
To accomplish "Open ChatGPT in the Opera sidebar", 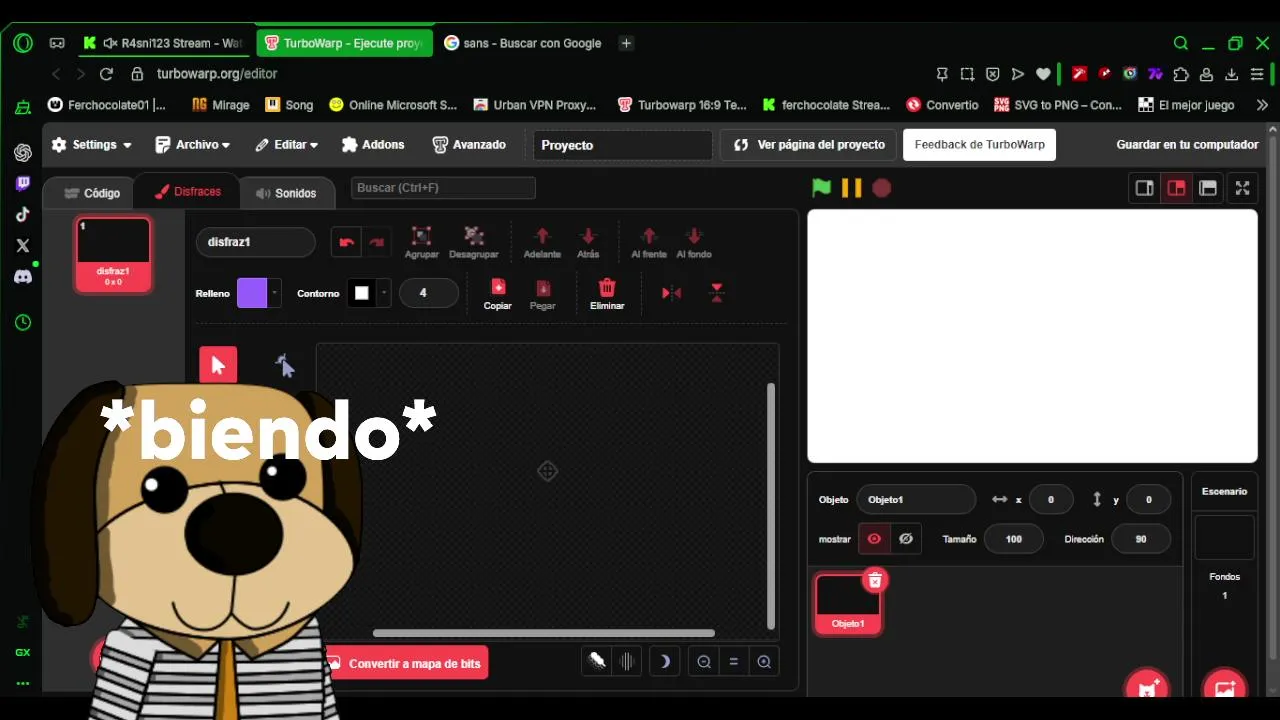I will click(x=23, y=152).
